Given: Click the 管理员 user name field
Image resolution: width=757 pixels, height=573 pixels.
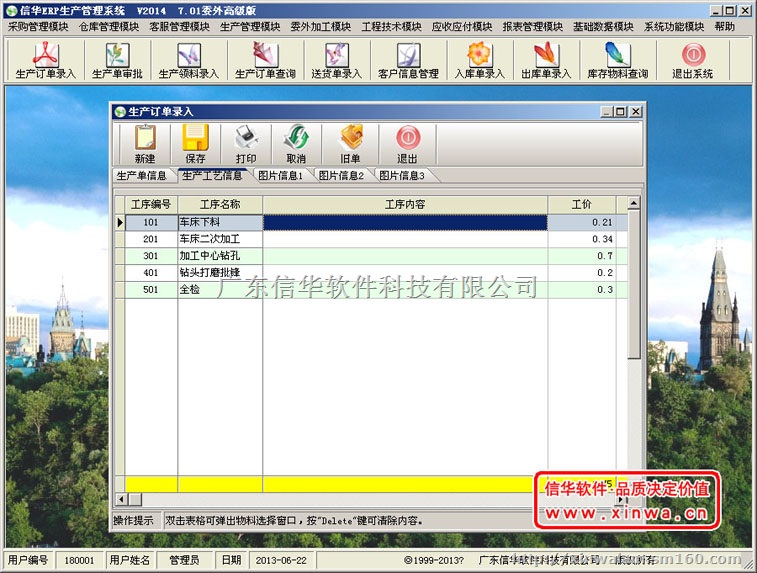Looking at the screenshot, I should click(x=184, y=560).
